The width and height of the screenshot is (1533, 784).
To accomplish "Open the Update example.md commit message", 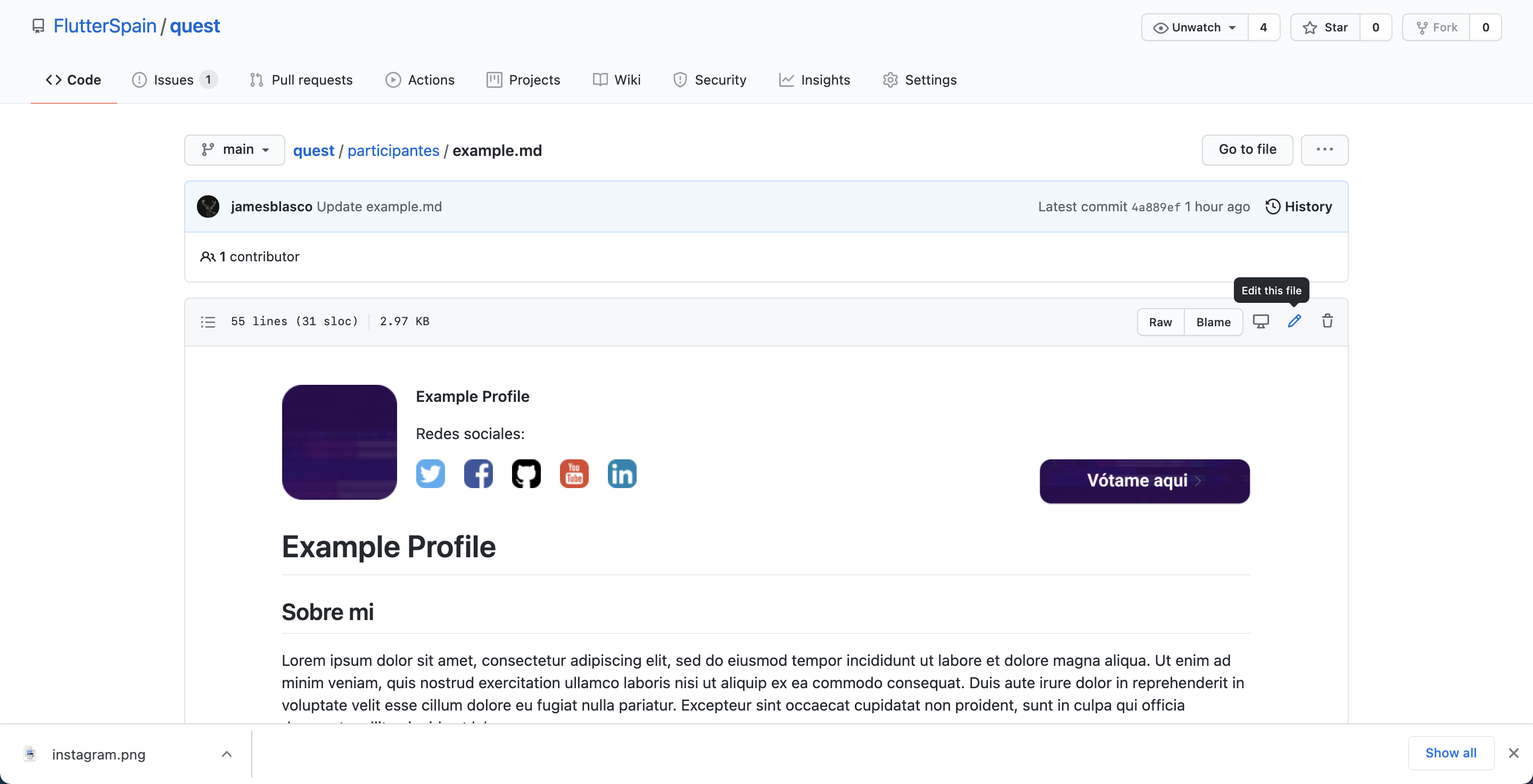I will pos(379,207).
